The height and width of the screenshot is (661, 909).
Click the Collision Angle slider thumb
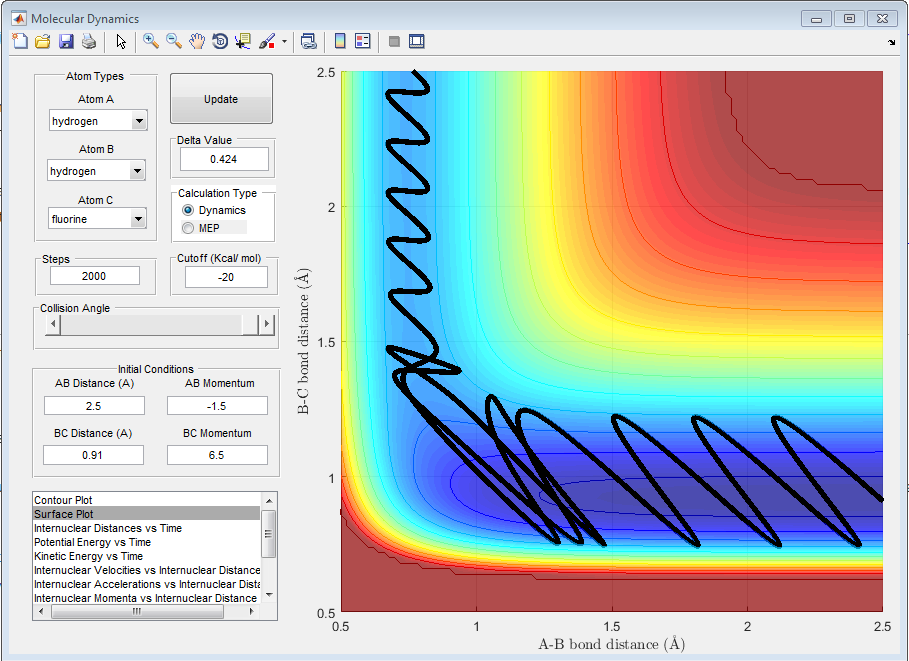click(250, 324)
